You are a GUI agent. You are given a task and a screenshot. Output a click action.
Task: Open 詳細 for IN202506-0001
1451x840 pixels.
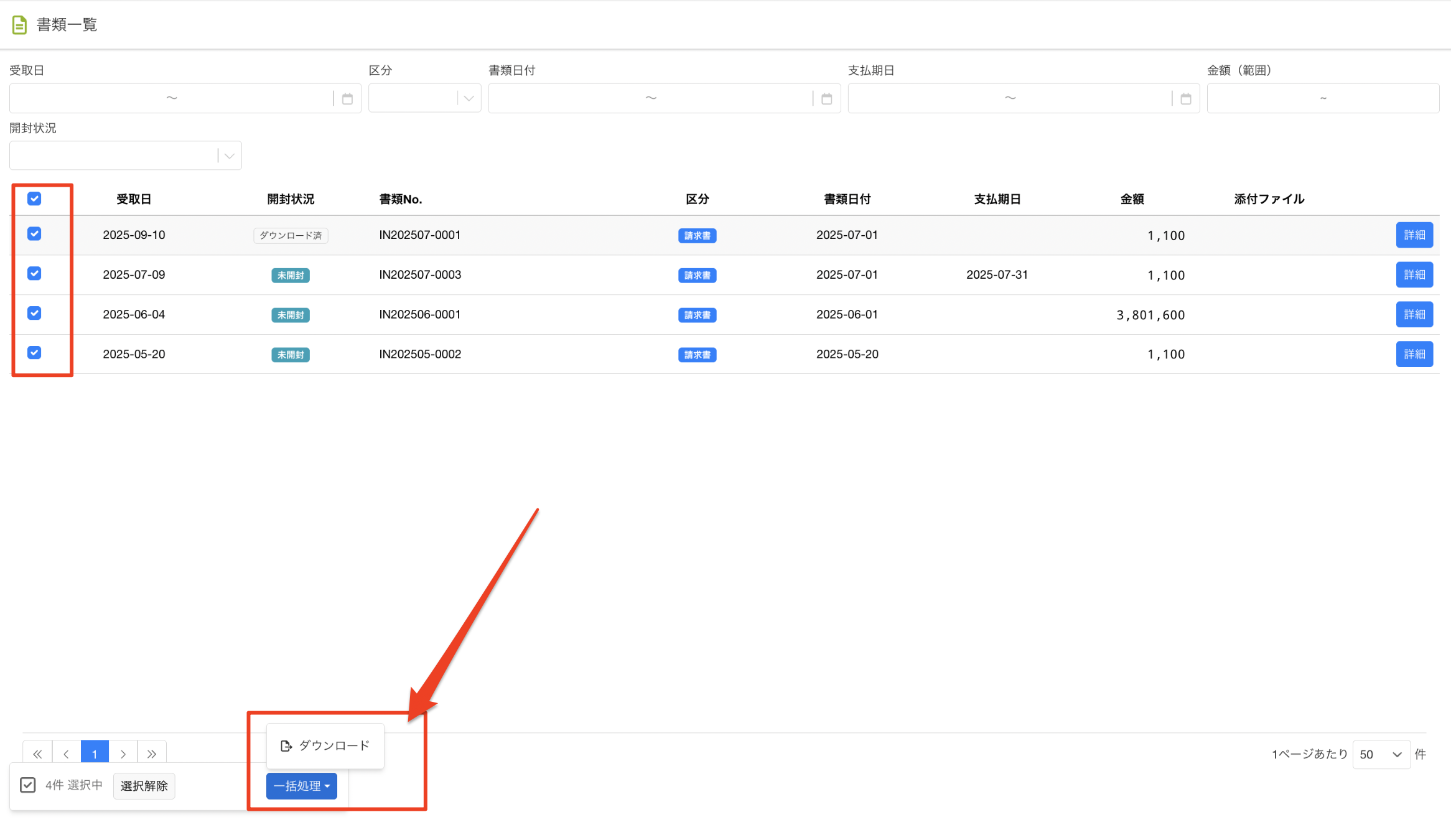pos(1414,314)
